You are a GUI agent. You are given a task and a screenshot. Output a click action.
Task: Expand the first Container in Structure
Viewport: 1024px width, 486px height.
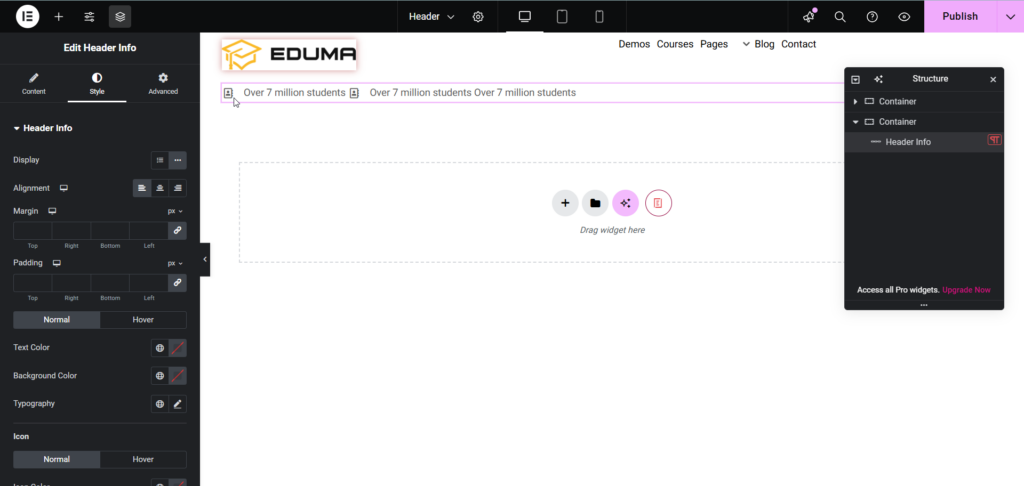pyautogui.click(x=856, y=102)
